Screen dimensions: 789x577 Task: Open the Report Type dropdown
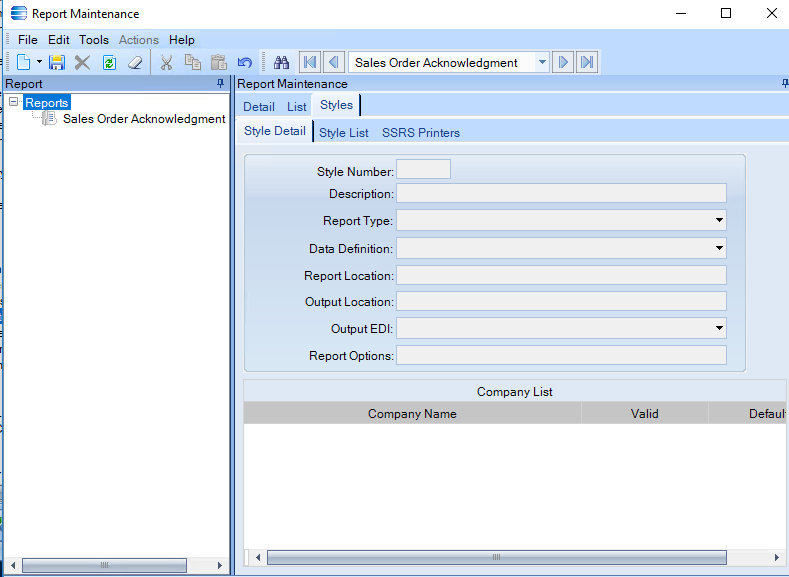[719, 220]
